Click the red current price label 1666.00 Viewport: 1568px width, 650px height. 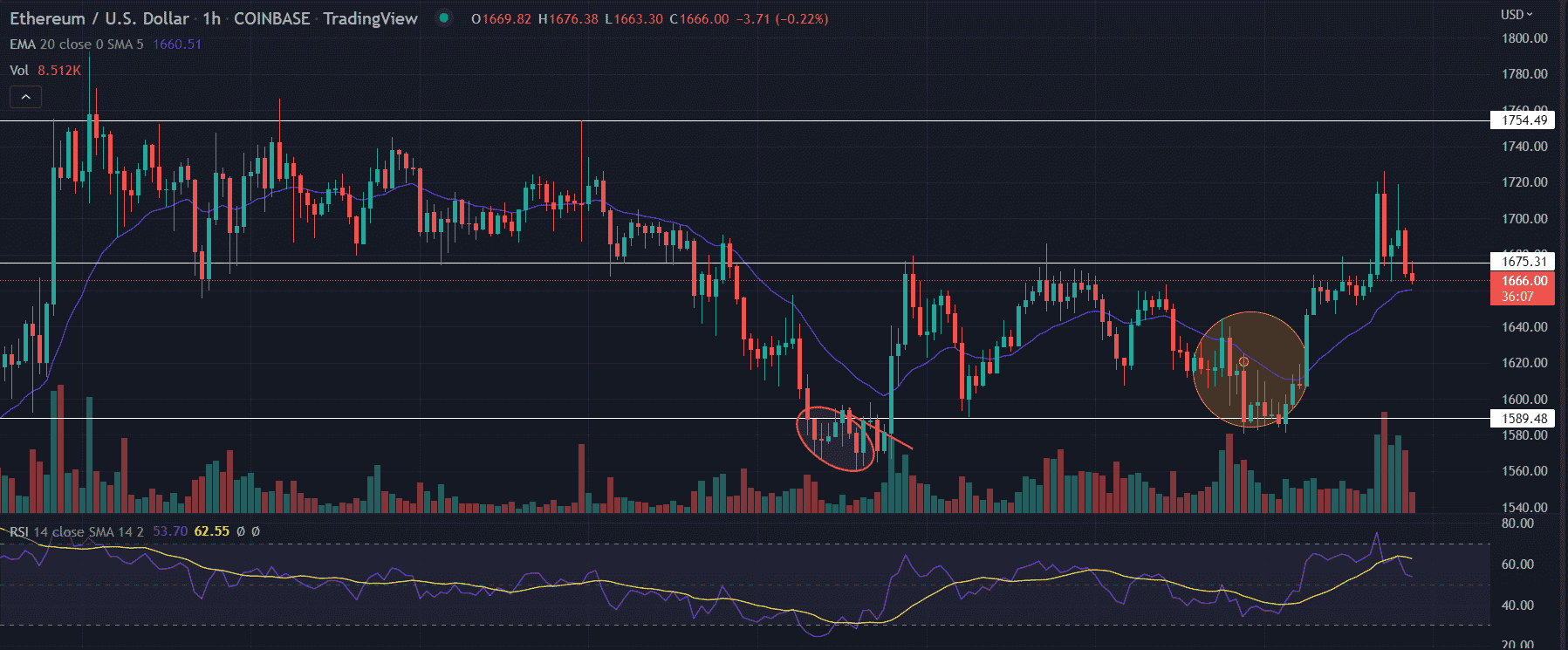point(1523,281)
